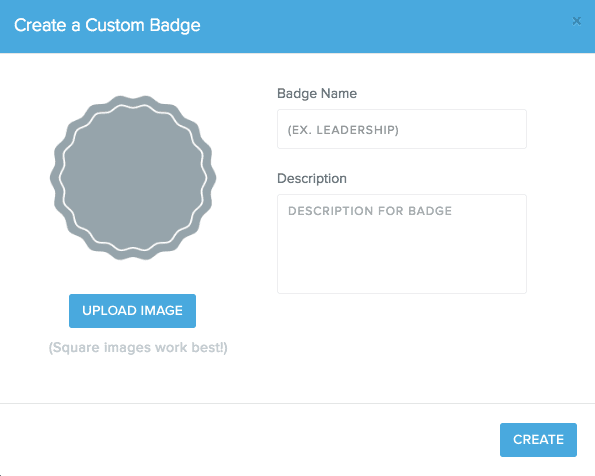Click the gray scalloped badge placeholder image
The height and width of the screenshot is (476, 595).
click(x=133, y=178)
